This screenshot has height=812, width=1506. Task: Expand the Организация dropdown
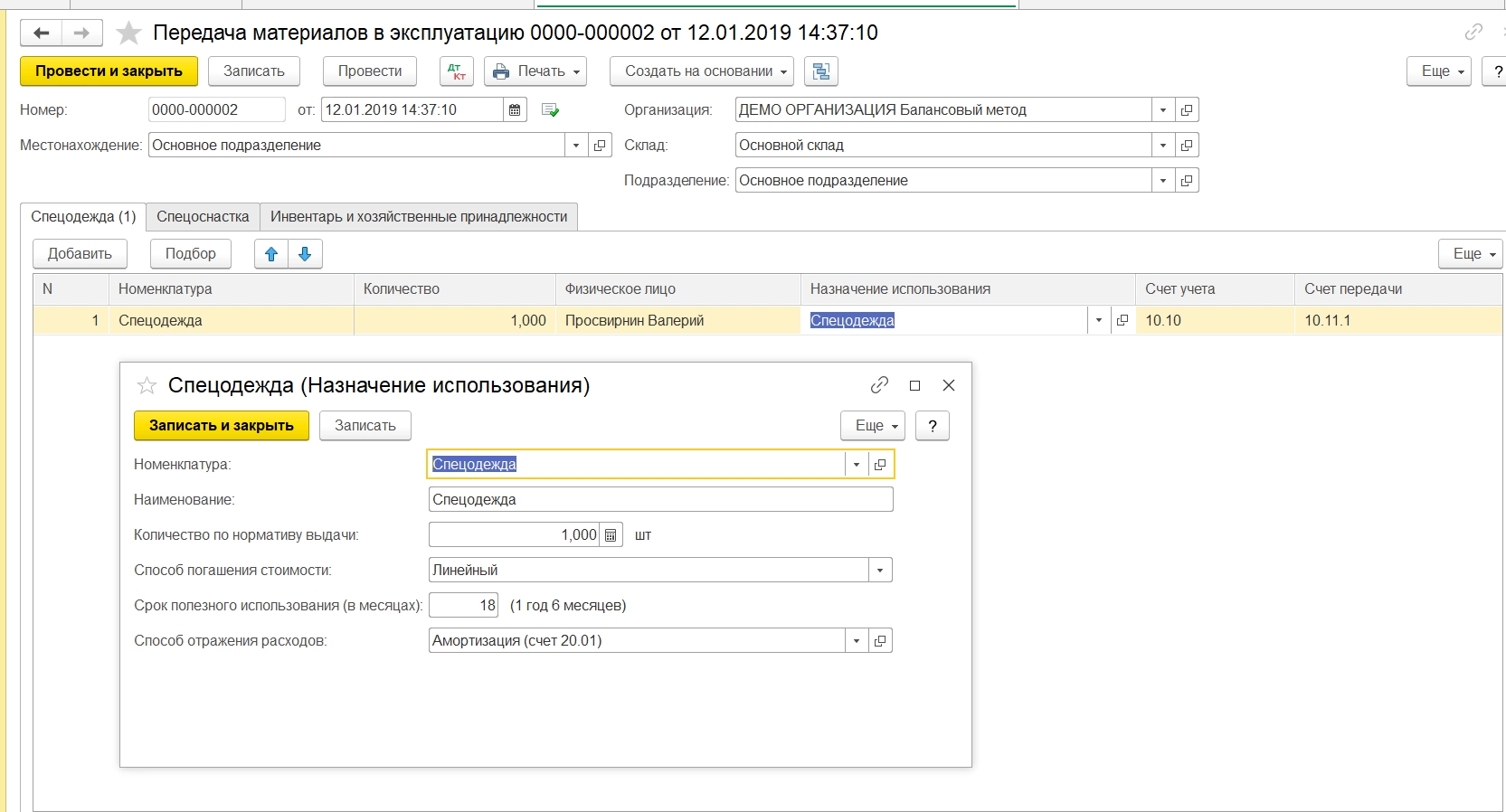tap(1163, 110)
